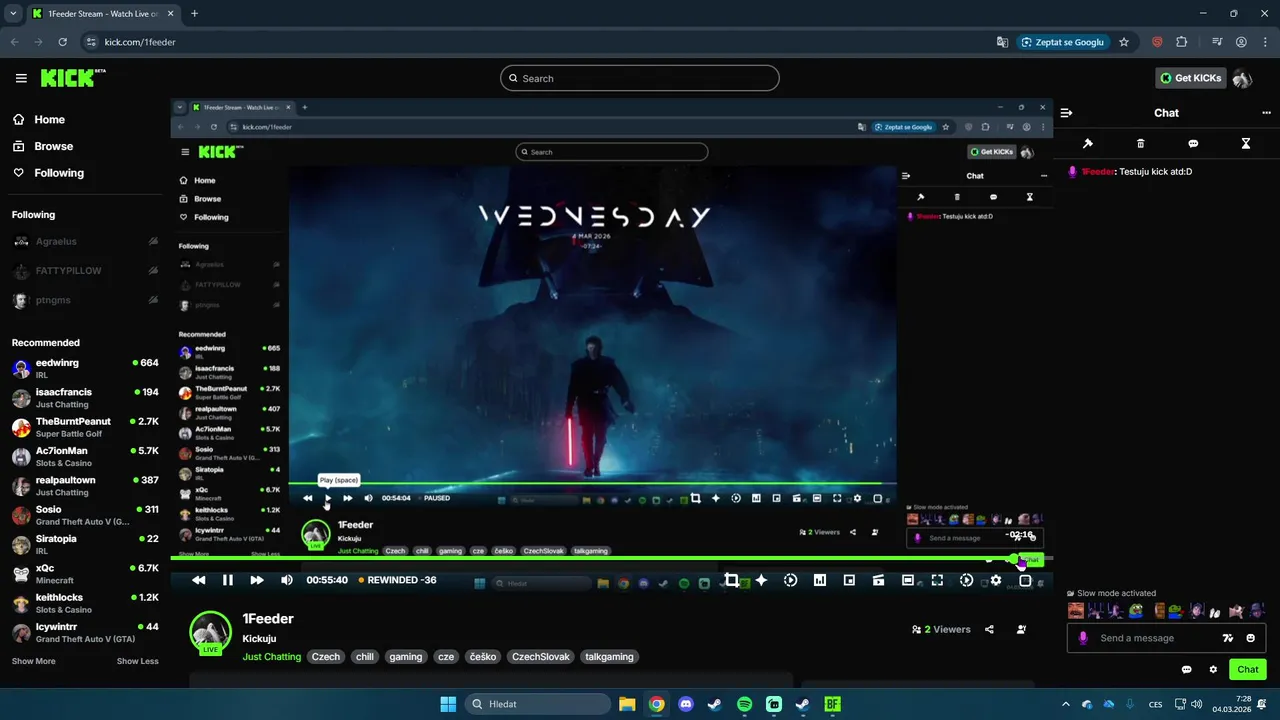The image size is (1280, 720).
Task: Click the 2 Viewers count
Action: pos(941,629)
